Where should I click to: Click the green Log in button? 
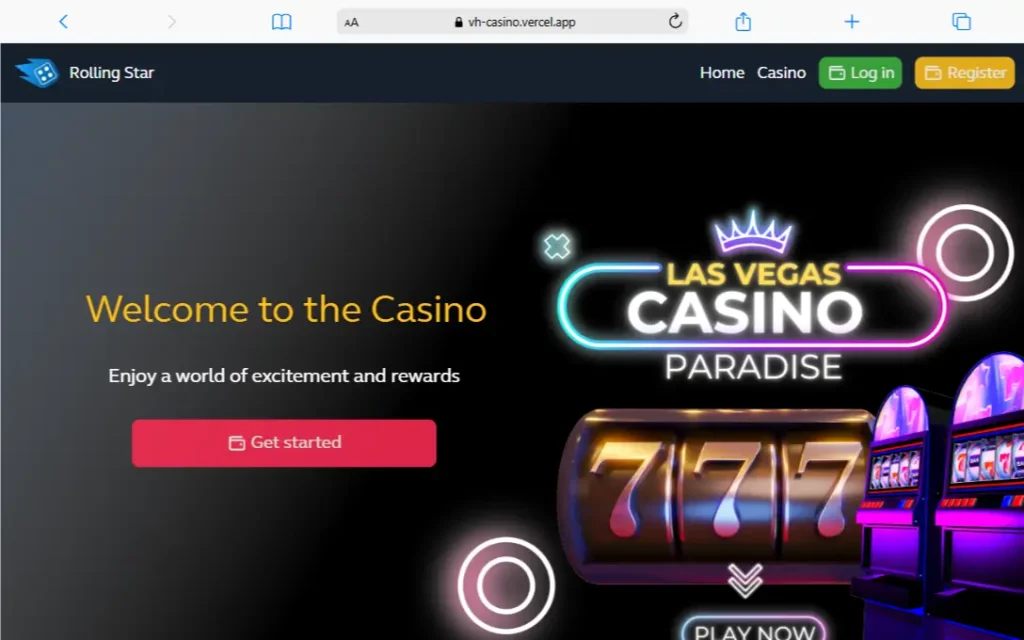(x=860, y=72)
